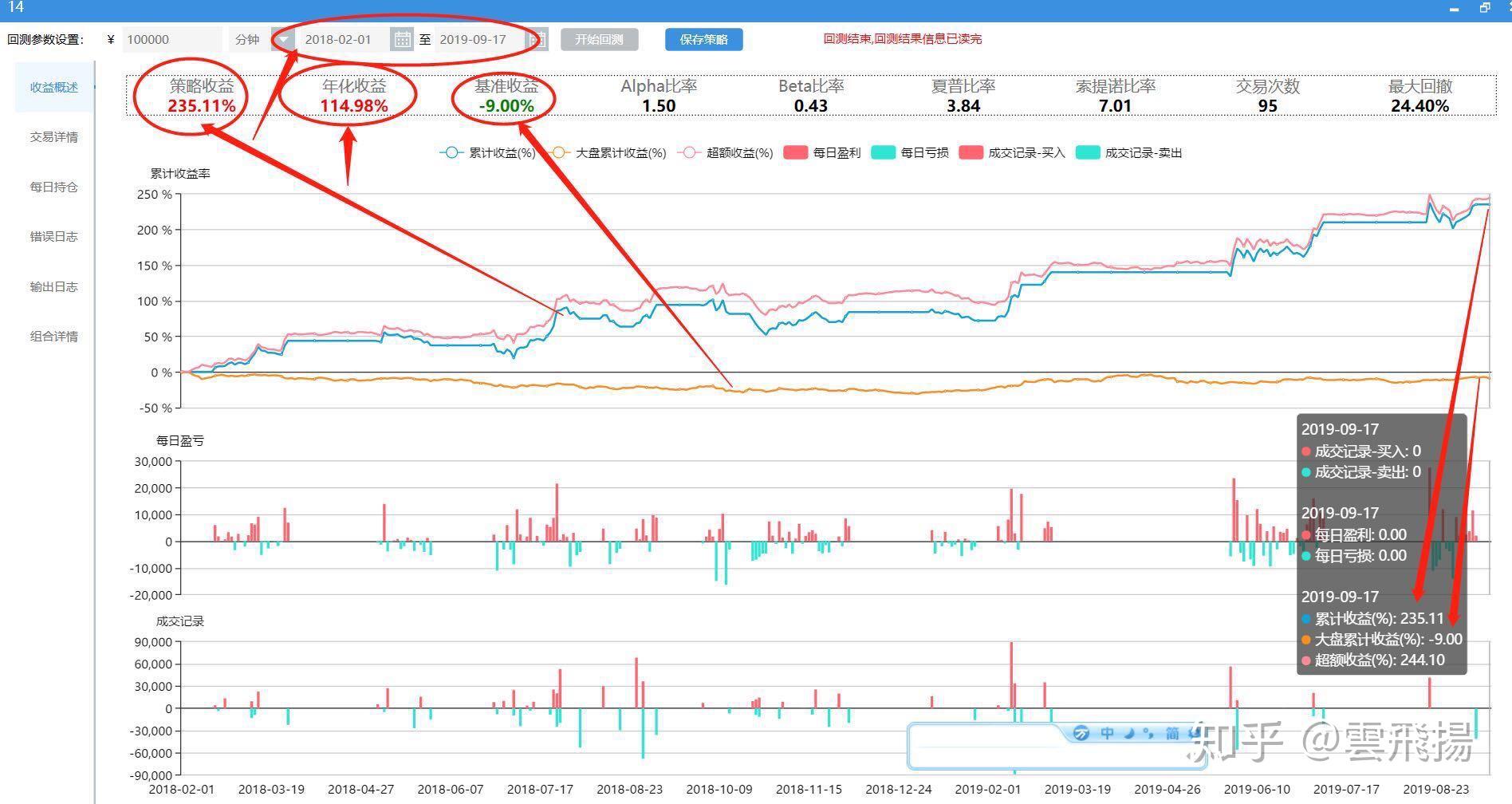Click the IME logo icon
Image resolution: width=1512 pixels, height=804 pixels.
tap(1081, 733)
